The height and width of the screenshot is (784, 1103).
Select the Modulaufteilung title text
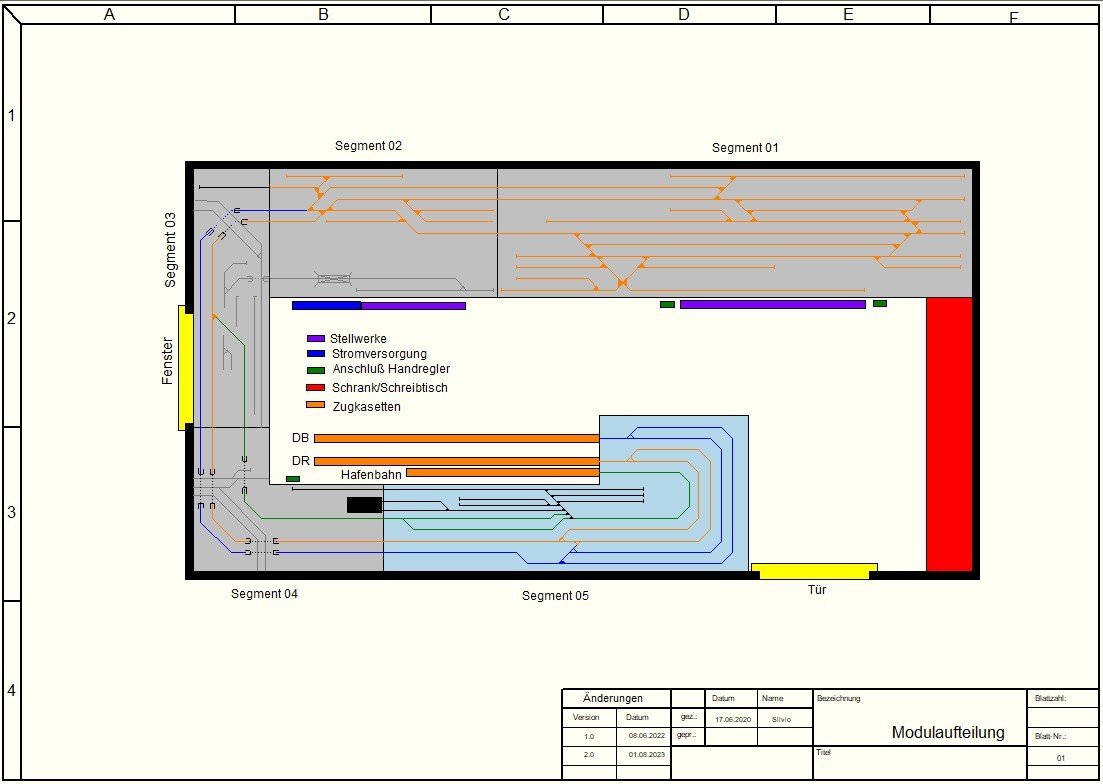948,733
